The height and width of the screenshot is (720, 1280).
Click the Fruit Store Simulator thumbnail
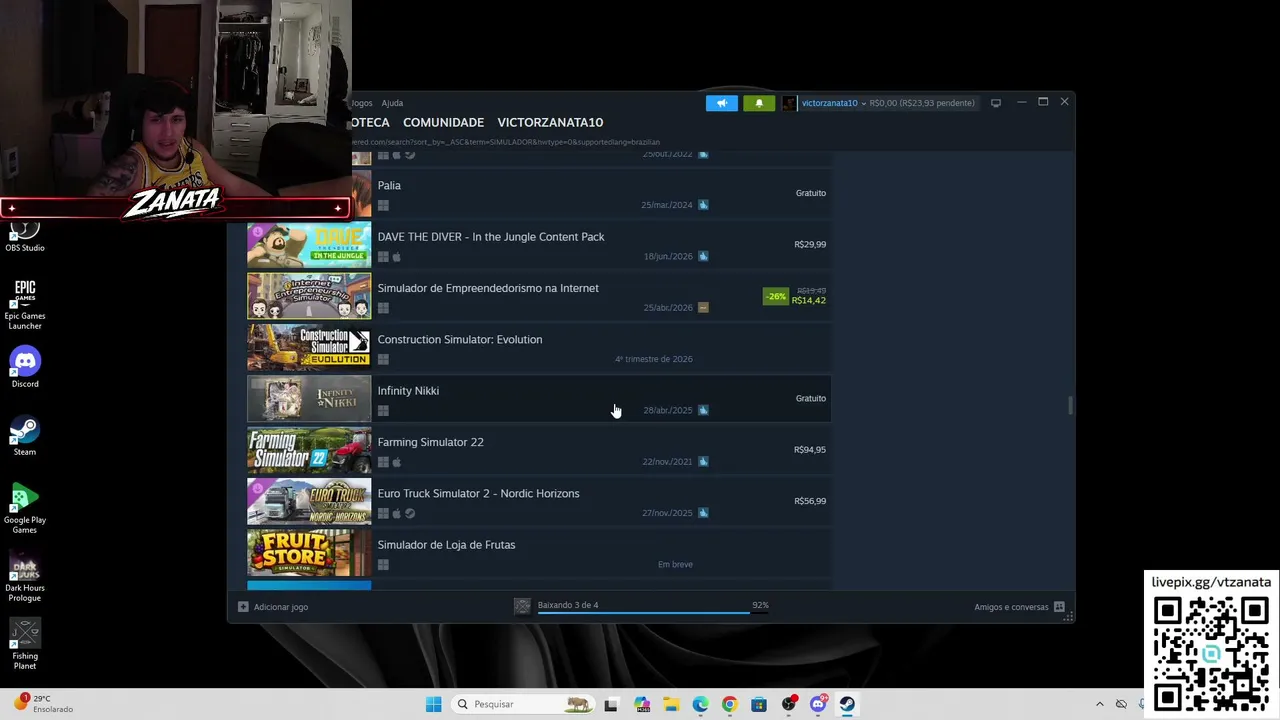pos(309,553)
